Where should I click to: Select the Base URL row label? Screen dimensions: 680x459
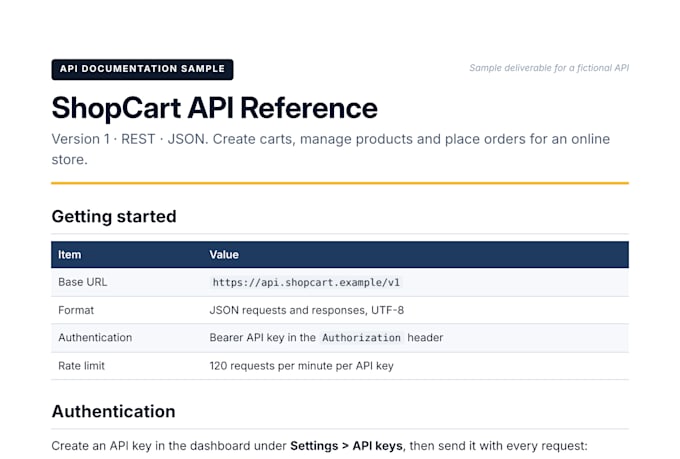[82, 282]
